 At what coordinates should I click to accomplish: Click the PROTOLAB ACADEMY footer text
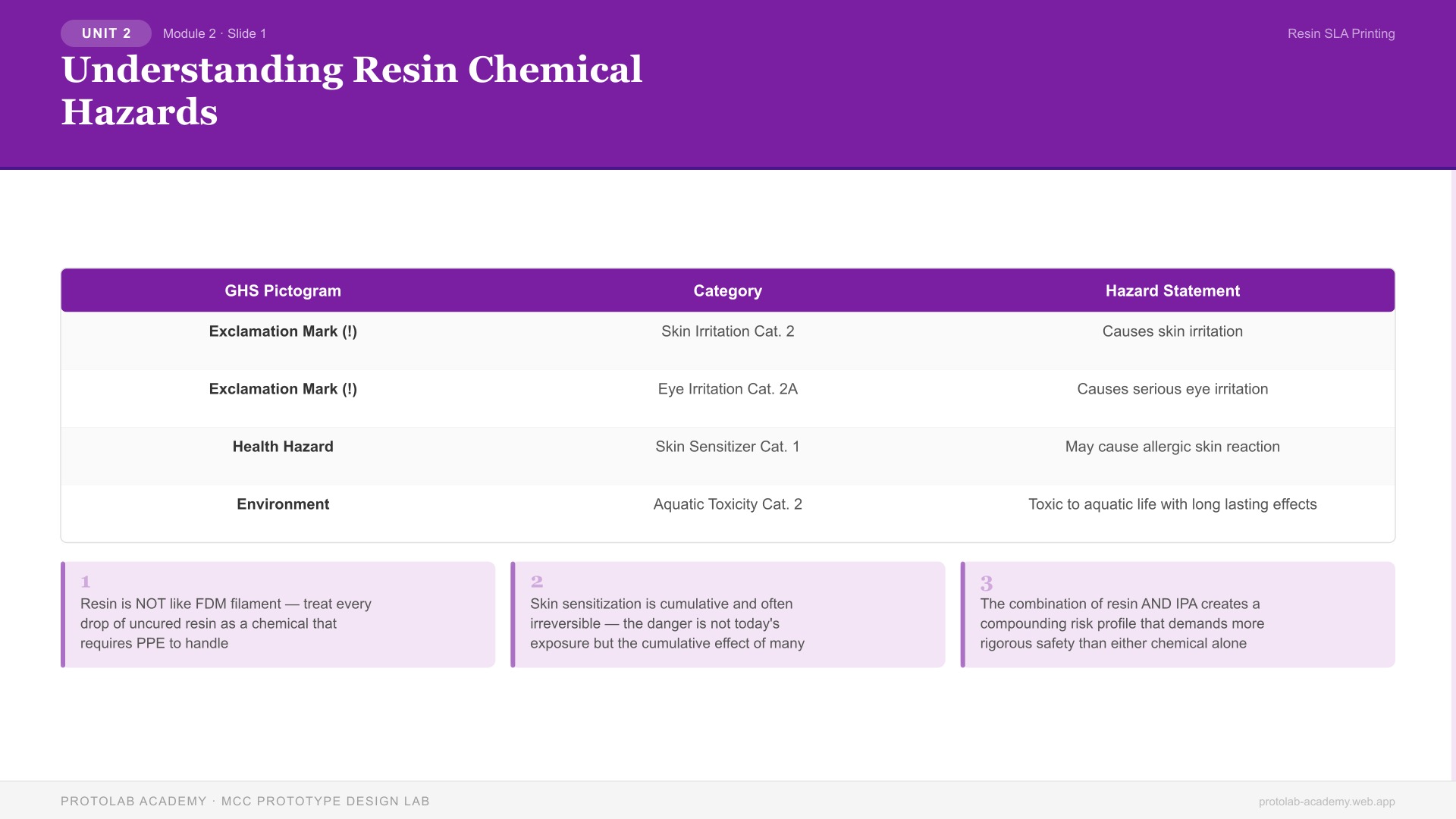(x=133, y=800)
